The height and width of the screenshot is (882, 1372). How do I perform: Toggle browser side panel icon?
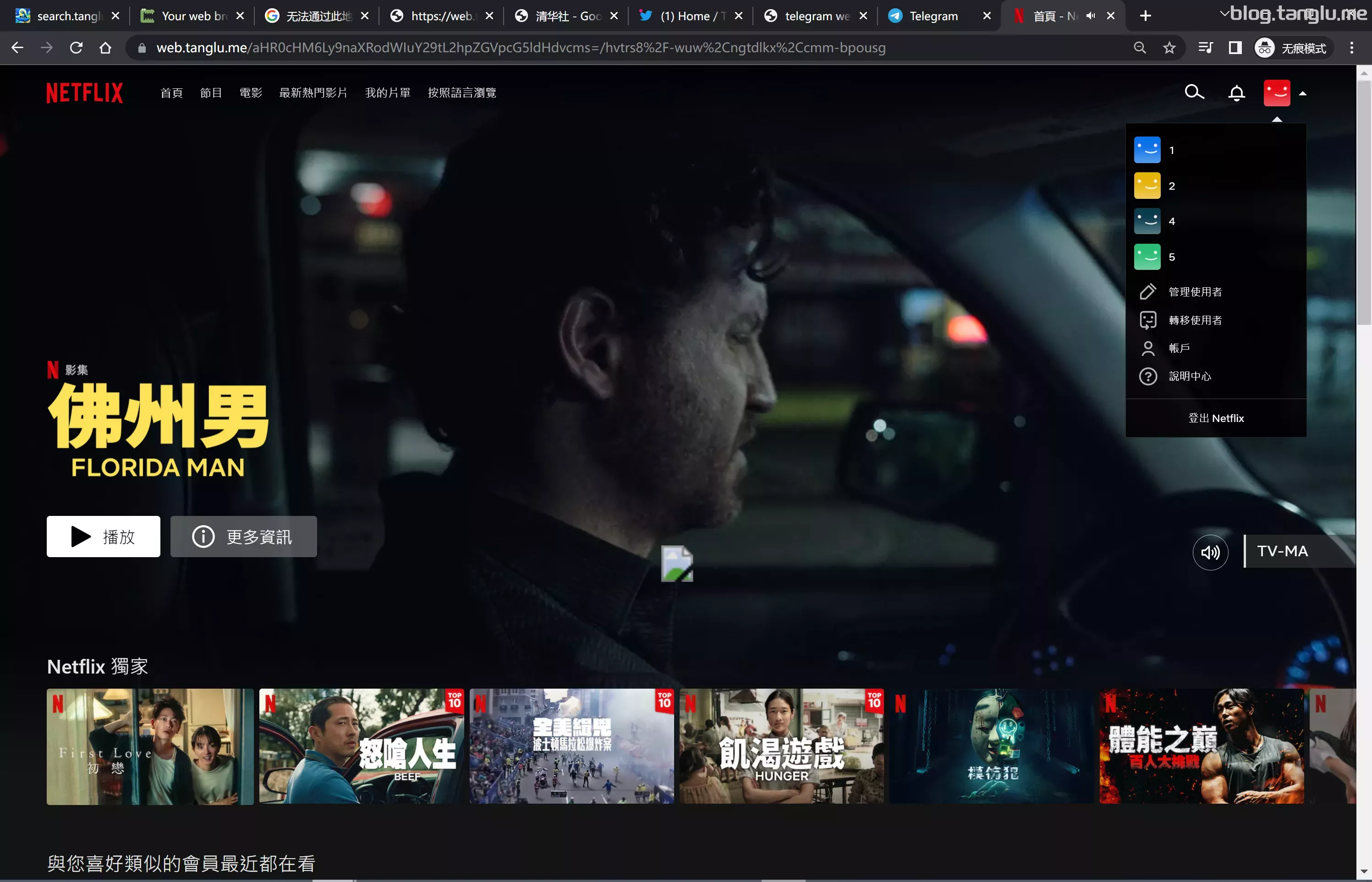coord(1235,48)
